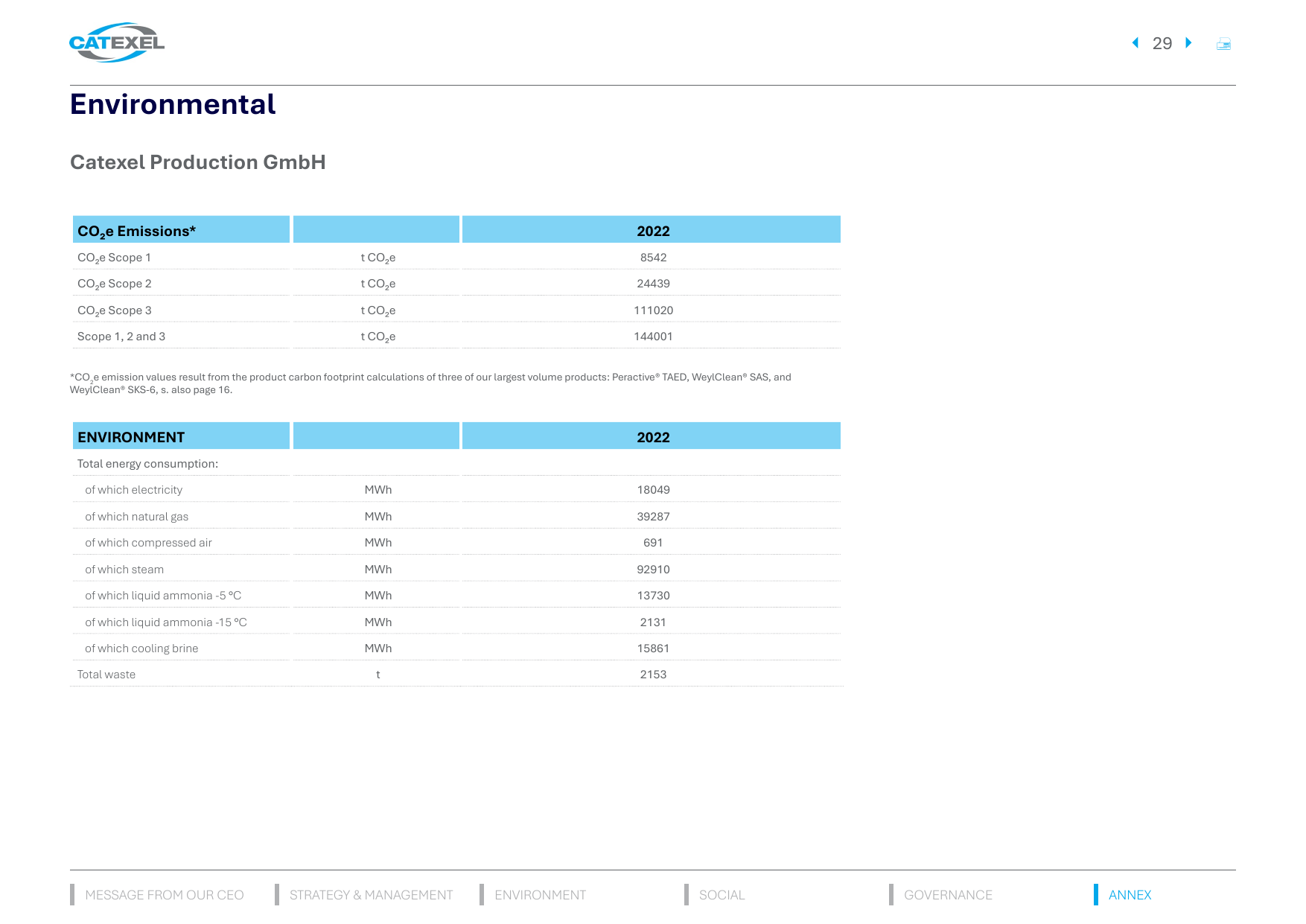
Task: Click the value 13730
Action: point(653,596)
